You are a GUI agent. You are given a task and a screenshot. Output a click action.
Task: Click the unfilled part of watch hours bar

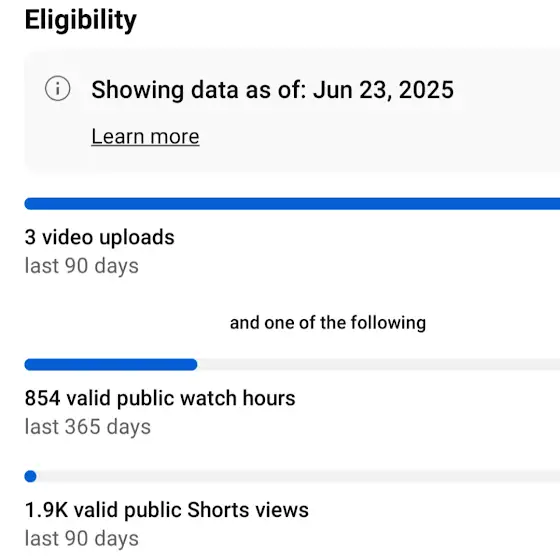point(379,365)
